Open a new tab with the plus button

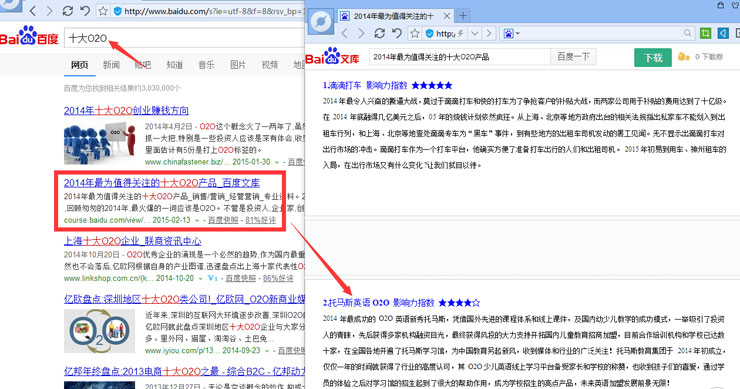463,16
